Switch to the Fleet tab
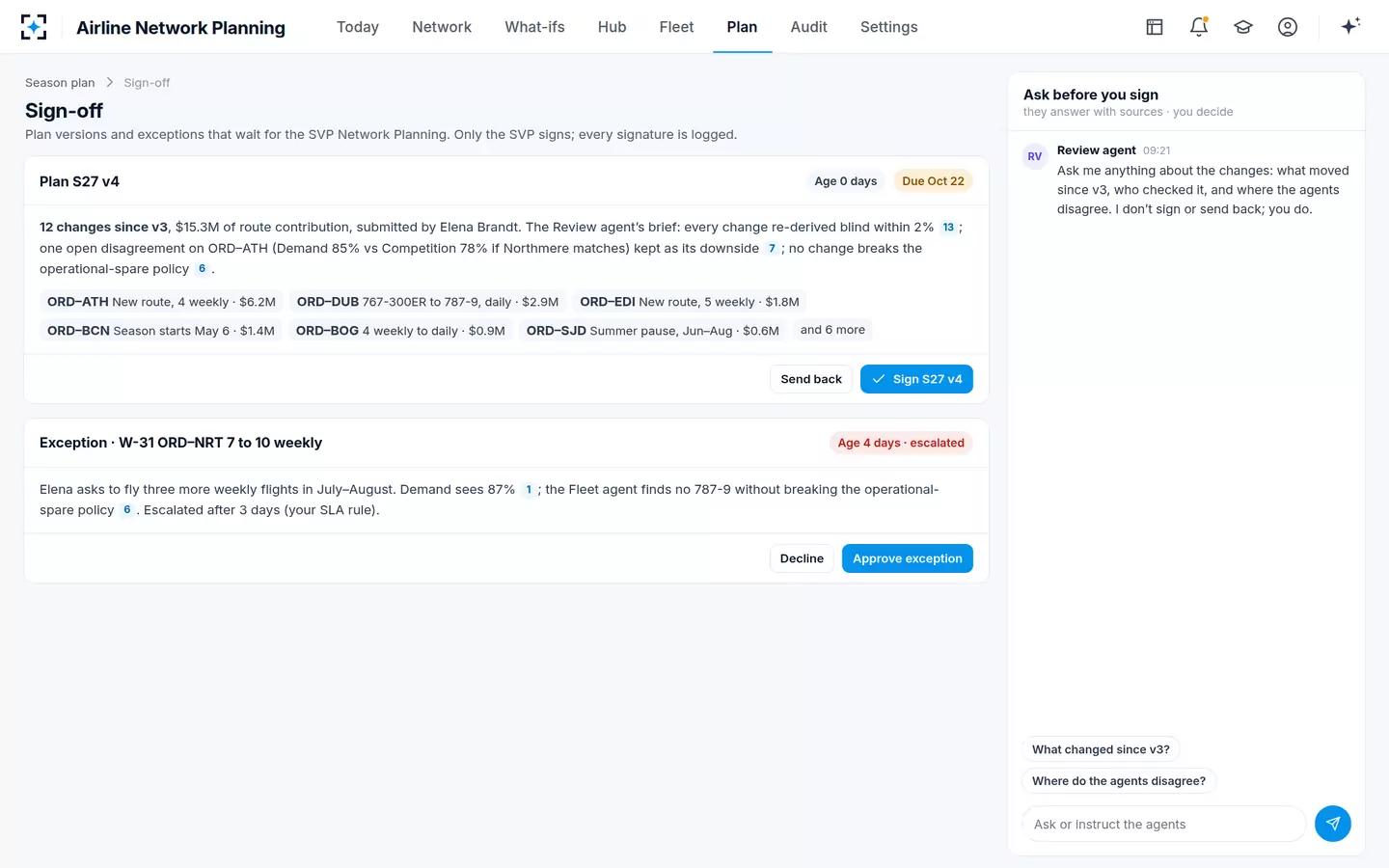This screenshot has height=868, width=1389. coord(676,27)
